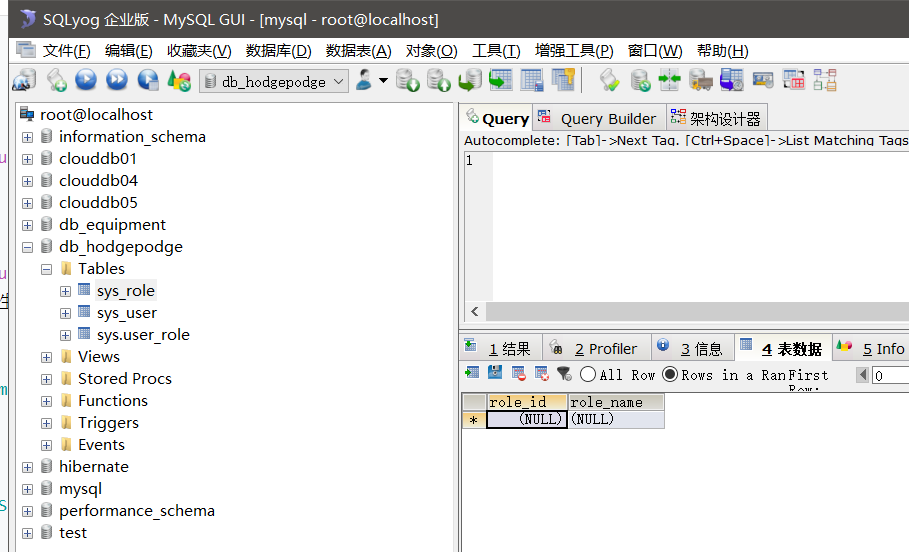Expand the clouddb01 database node
909x552 pixels.
click(27, 159)
